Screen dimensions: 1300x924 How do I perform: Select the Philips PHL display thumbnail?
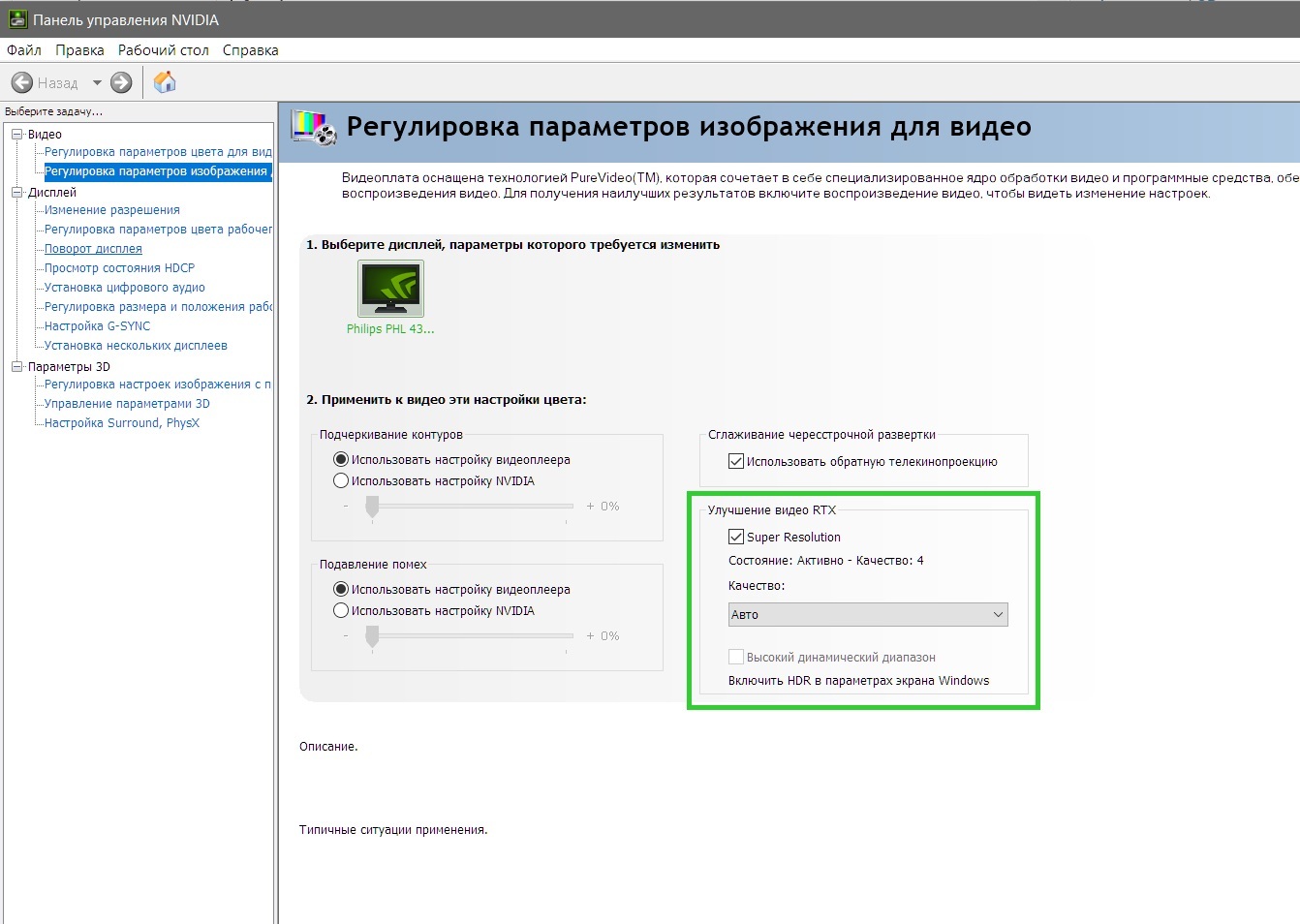click(x=390, y=289)
